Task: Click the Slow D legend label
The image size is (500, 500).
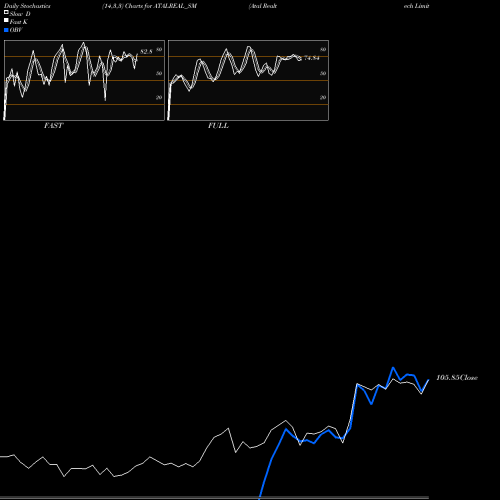Action: (x=20, y=14)
